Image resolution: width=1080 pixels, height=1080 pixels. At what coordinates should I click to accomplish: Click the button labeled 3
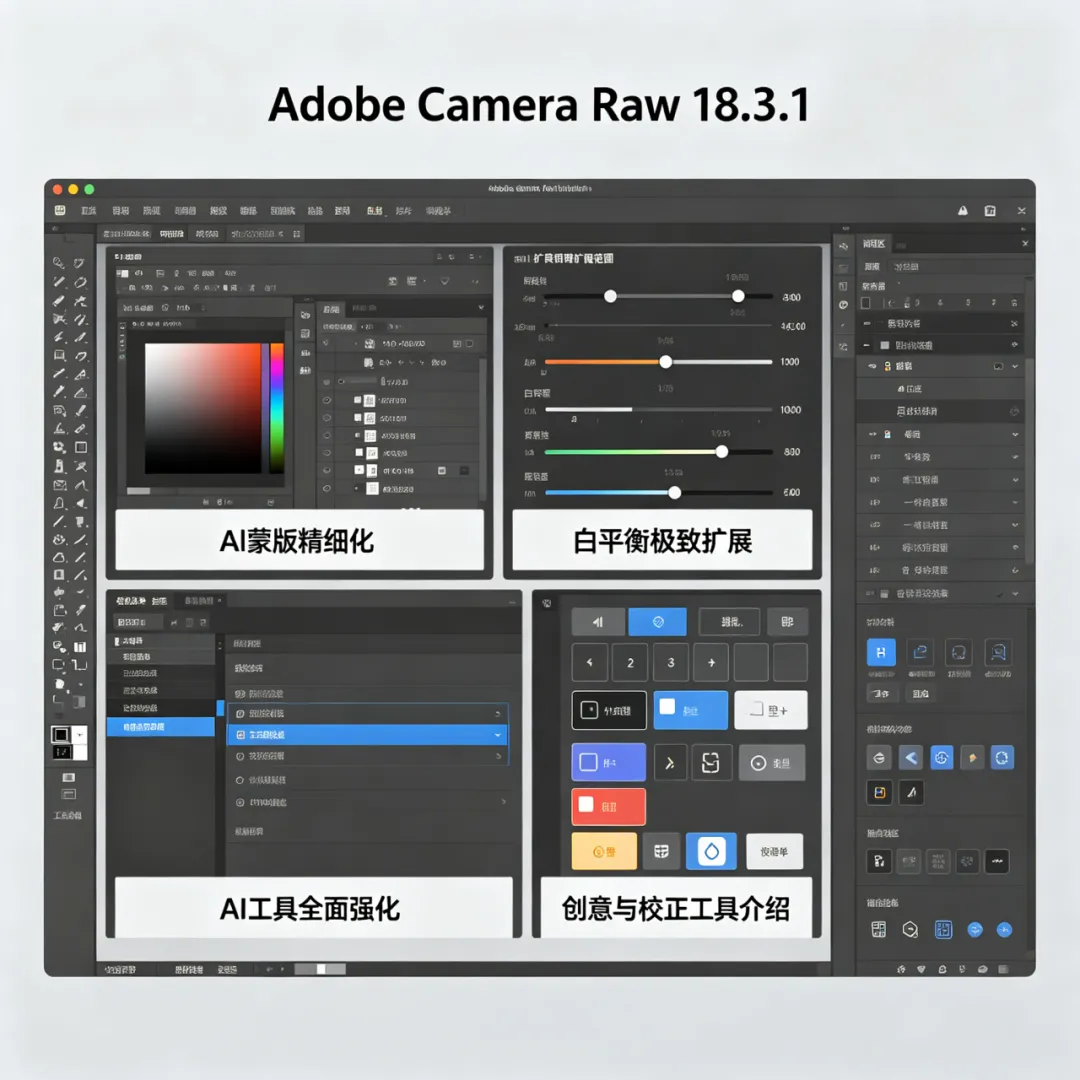click(x=671, y=663)
